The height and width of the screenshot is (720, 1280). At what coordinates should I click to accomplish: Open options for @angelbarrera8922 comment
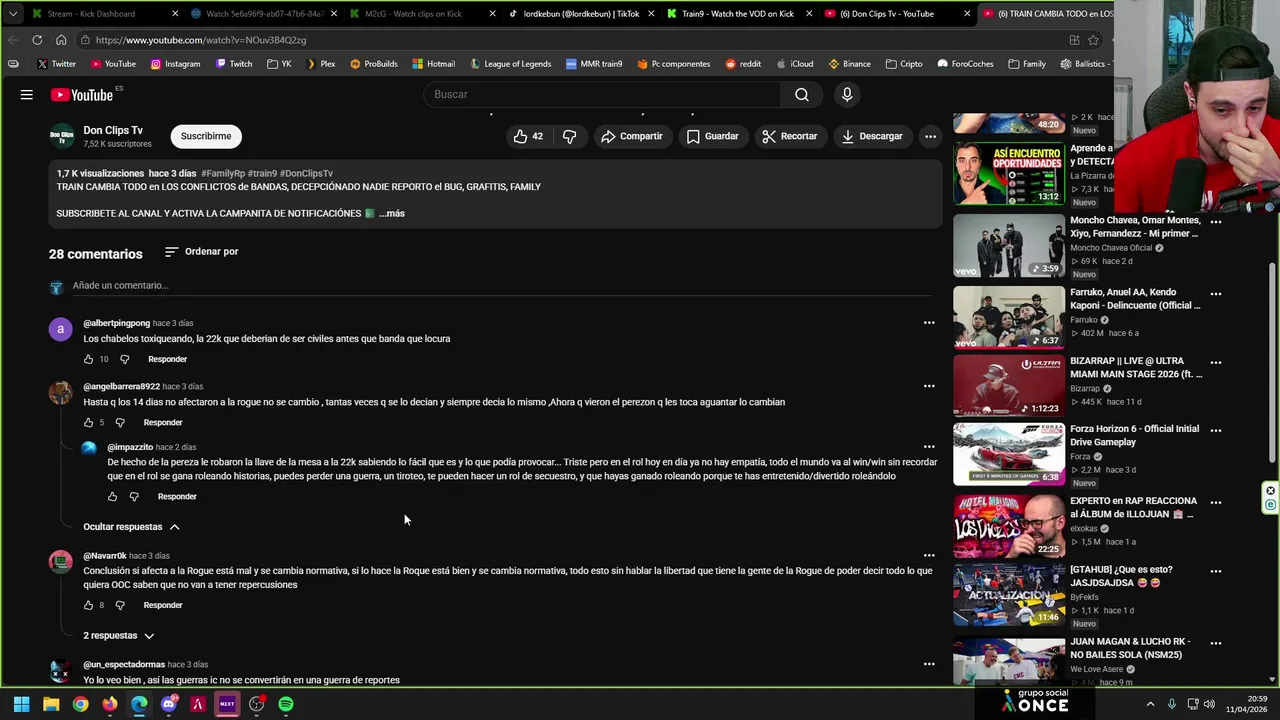coord(929,386)
